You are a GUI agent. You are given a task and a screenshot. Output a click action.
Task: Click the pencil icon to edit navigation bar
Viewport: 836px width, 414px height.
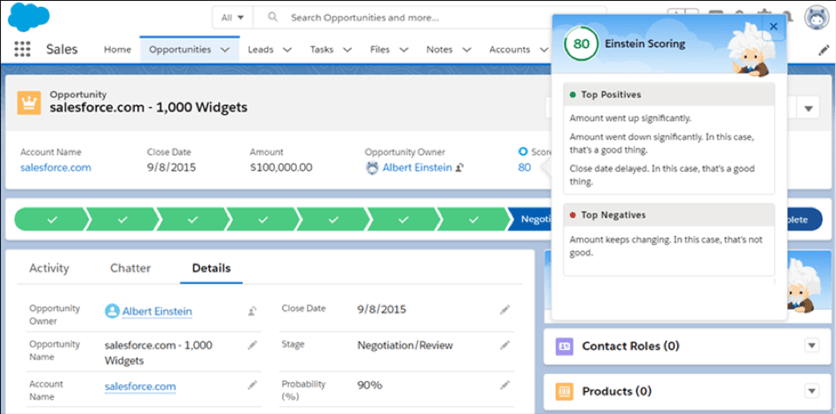(x=823, y=49)
